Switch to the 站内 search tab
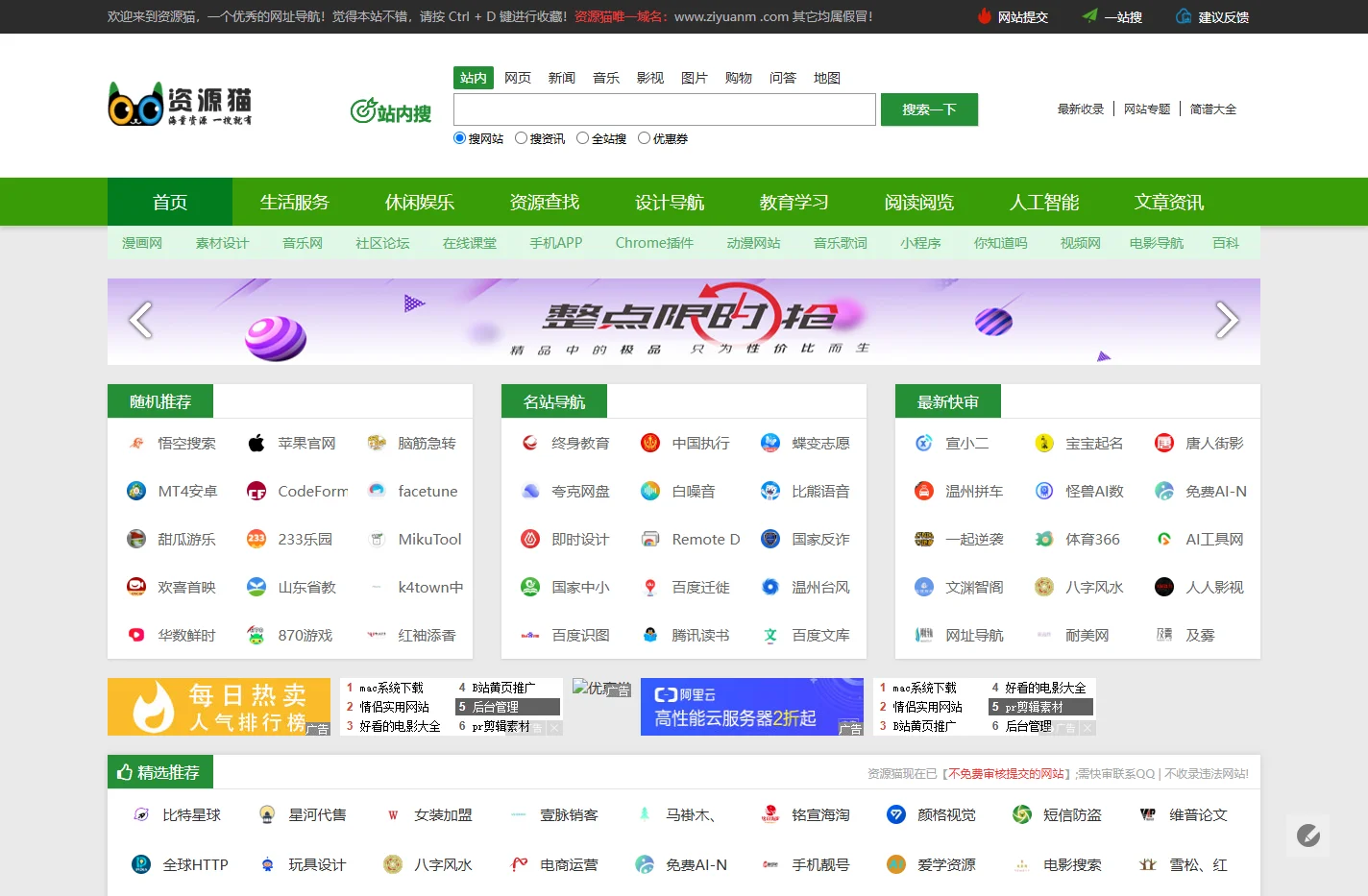The height and width of the screenshot is (896, 1368). click(474, 78)
